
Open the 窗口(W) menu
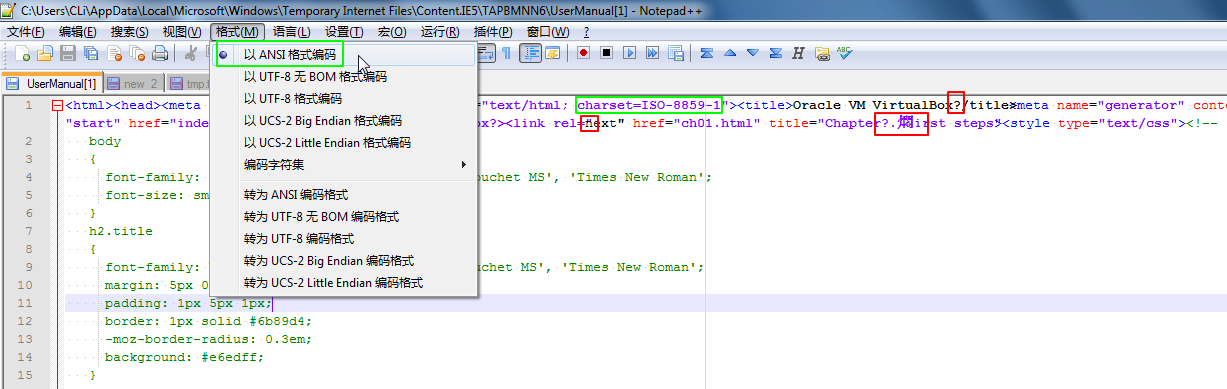click(548, 32)
